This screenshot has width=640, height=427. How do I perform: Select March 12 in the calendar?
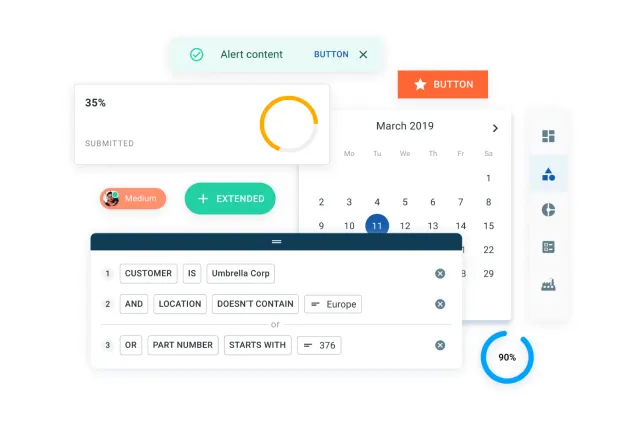pyautogui.click(x=405, y=226)
